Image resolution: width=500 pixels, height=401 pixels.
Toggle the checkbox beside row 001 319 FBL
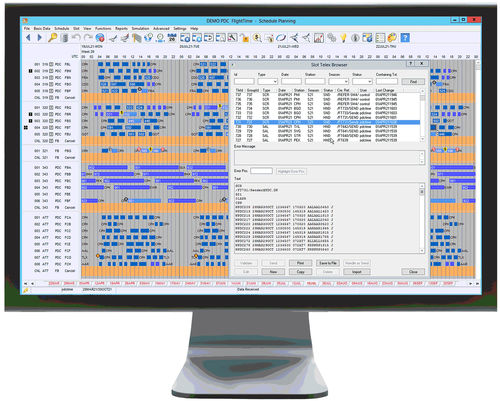(x=51, y=64)
